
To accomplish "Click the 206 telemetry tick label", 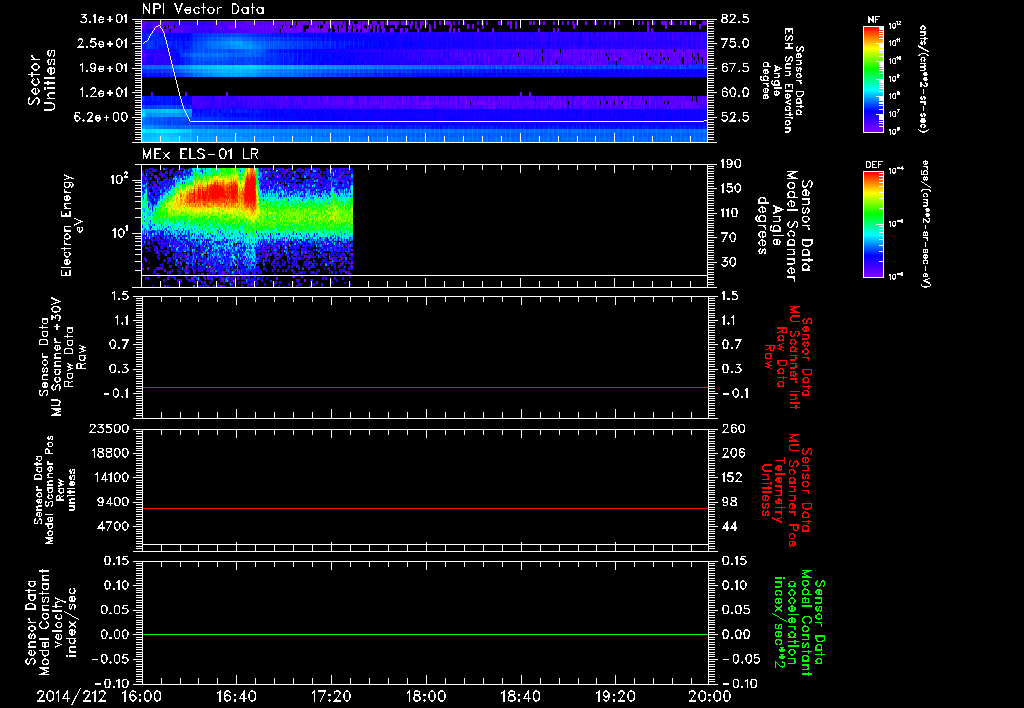I will (733, 453).
